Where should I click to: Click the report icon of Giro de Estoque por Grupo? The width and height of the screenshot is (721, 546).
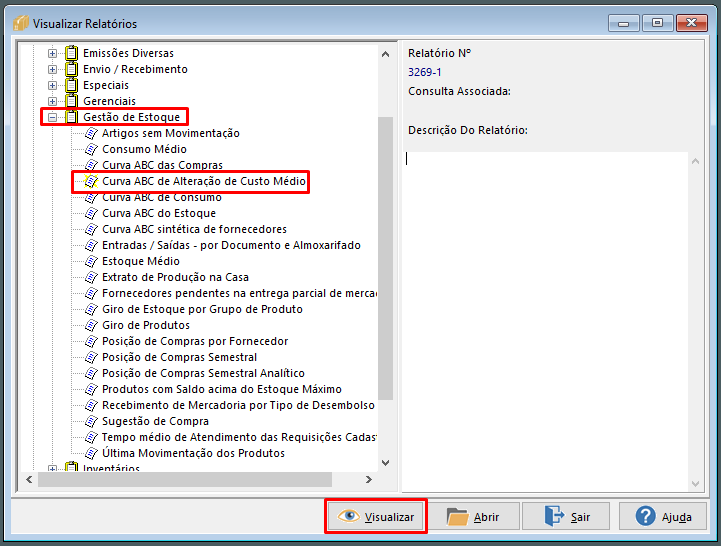(92, 309)
